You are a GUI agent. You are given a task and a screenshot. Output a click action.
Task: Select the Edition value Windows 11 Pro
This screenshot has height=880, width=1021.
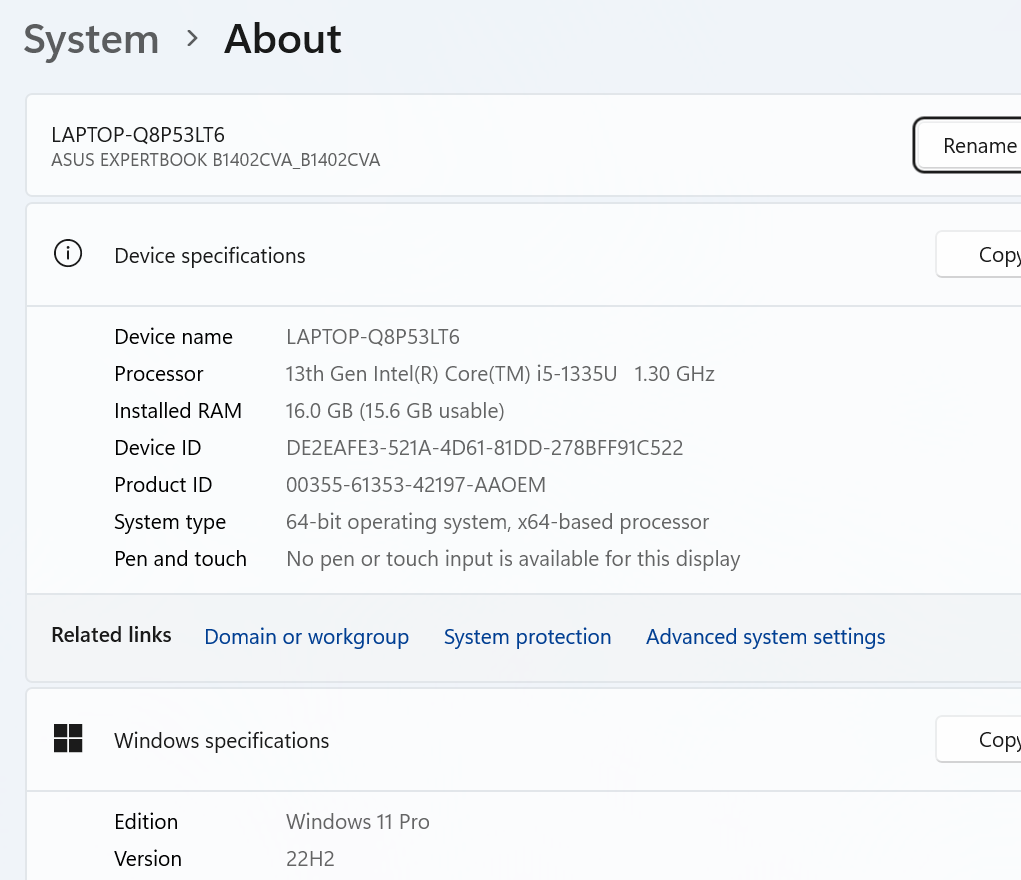357,822
